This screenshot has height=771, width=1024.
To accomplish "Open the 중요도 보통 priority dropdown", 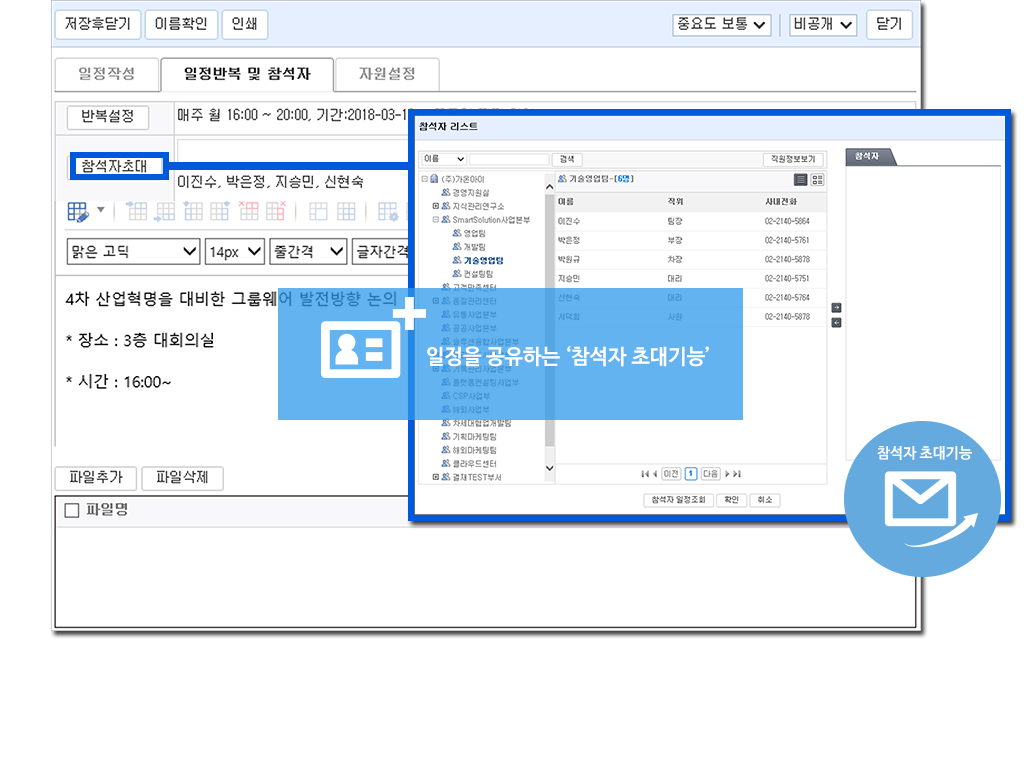I will 721,24.
